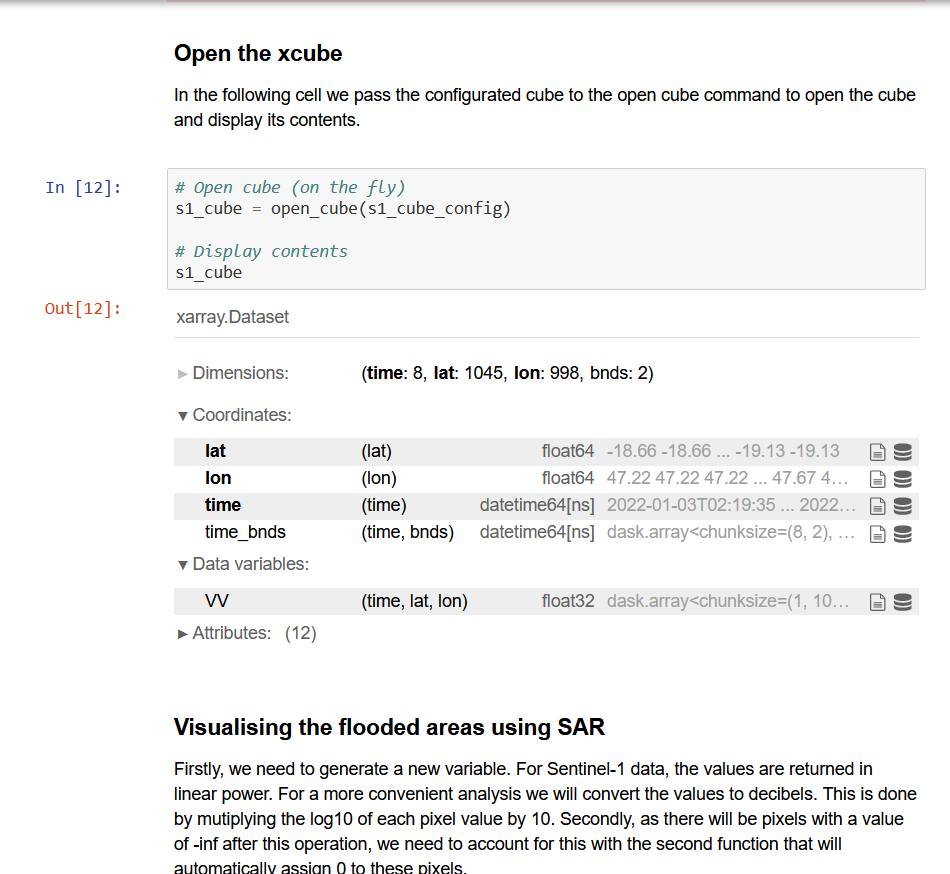The width and height of the screenshot is (950, 874).
Task: Show data repr icon for time_bnds row
Action: click(x=903, y=534)
